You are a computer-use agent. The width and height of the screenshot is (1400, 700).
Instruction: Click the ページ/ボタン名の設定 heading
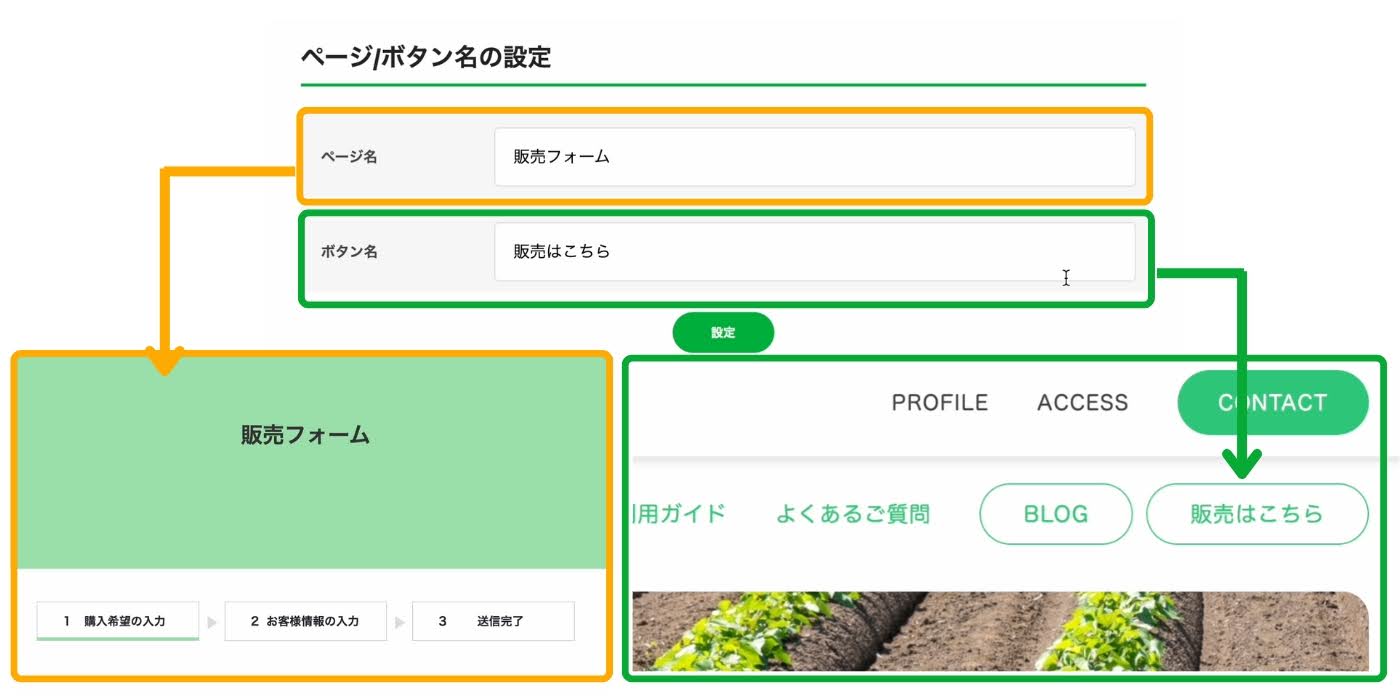tap(426, 57)
